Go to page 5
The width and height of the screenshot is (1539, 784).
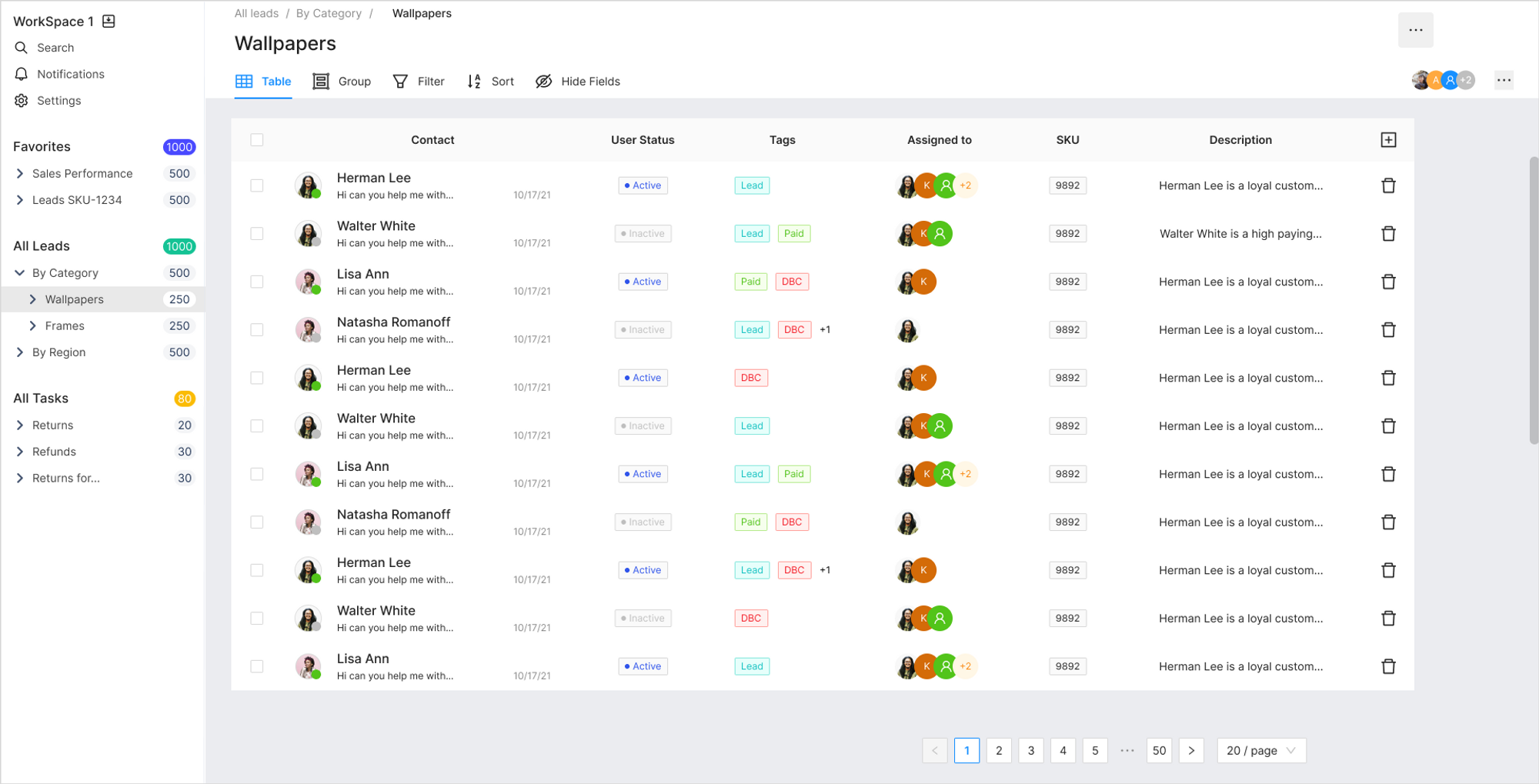pos(1095,750)
